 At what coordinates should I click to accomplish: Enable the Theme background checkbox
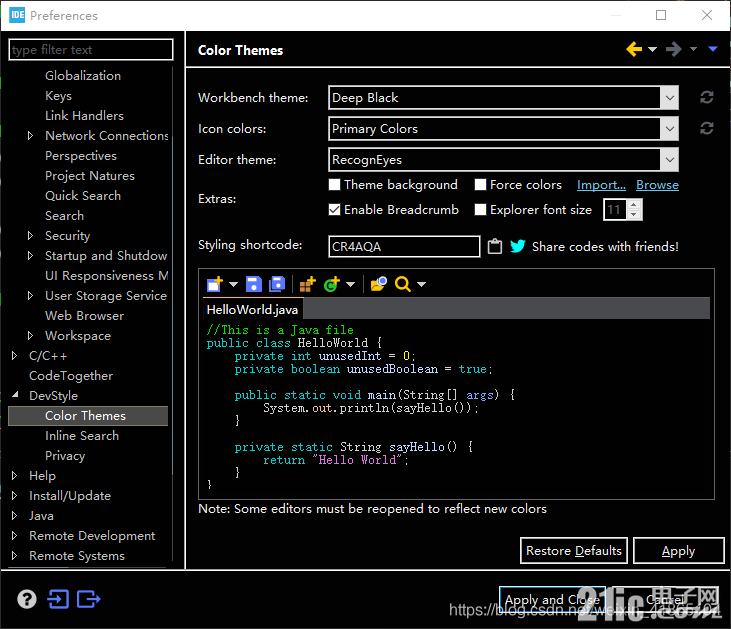coord(334,185)
